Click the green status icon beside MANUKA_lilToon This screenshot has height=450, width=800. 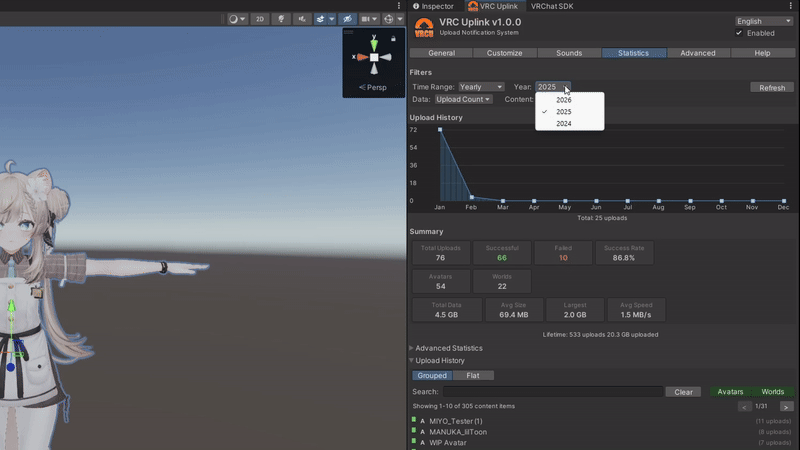pyautogui.click(x=414, y=431)
